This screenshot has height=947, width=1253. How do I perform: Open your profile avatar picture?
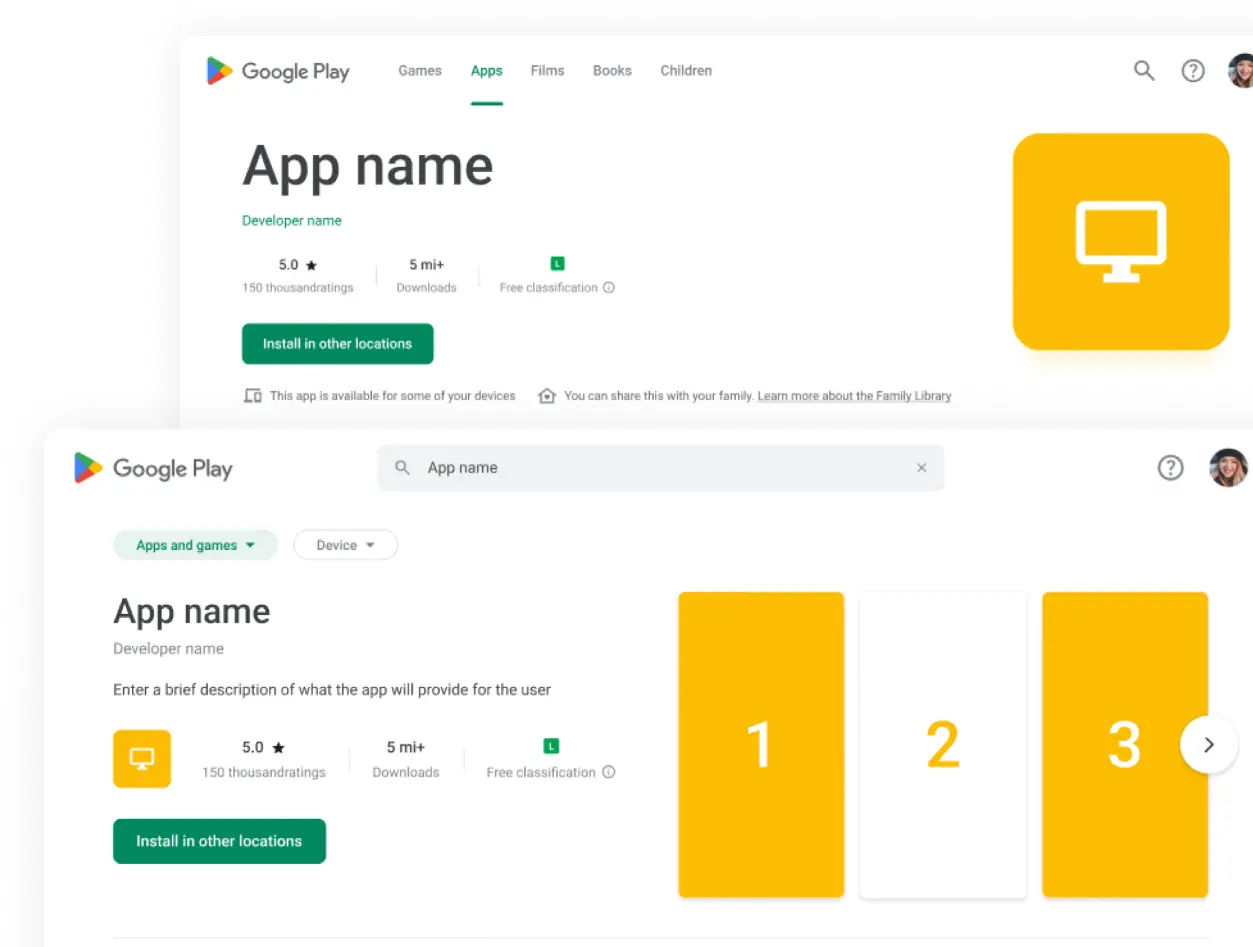coord(1240,70)
